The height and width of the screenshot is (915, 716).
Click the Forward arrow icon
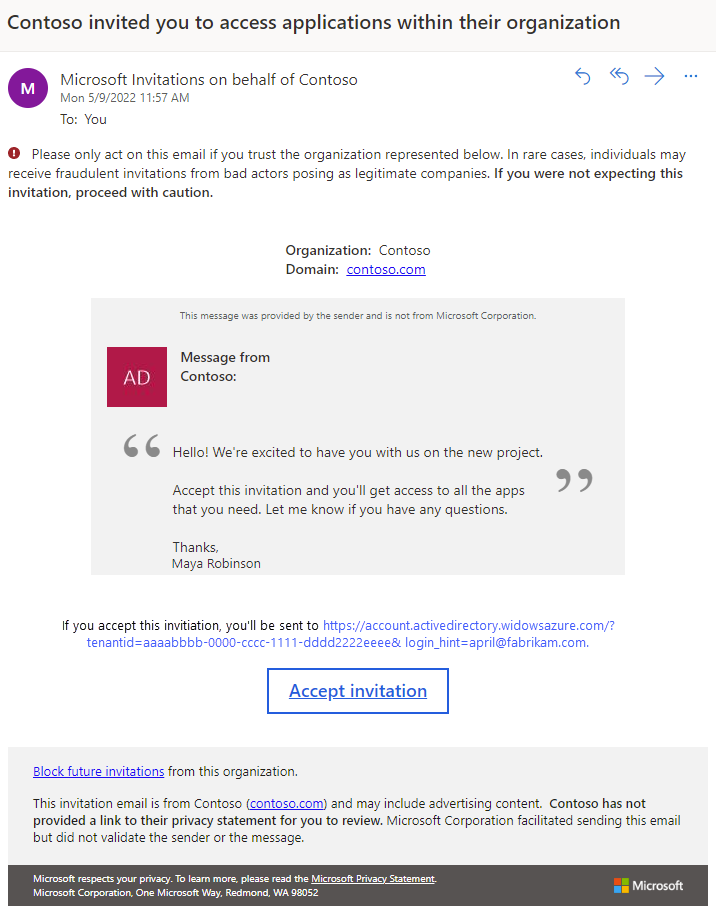tap(655, 75)
